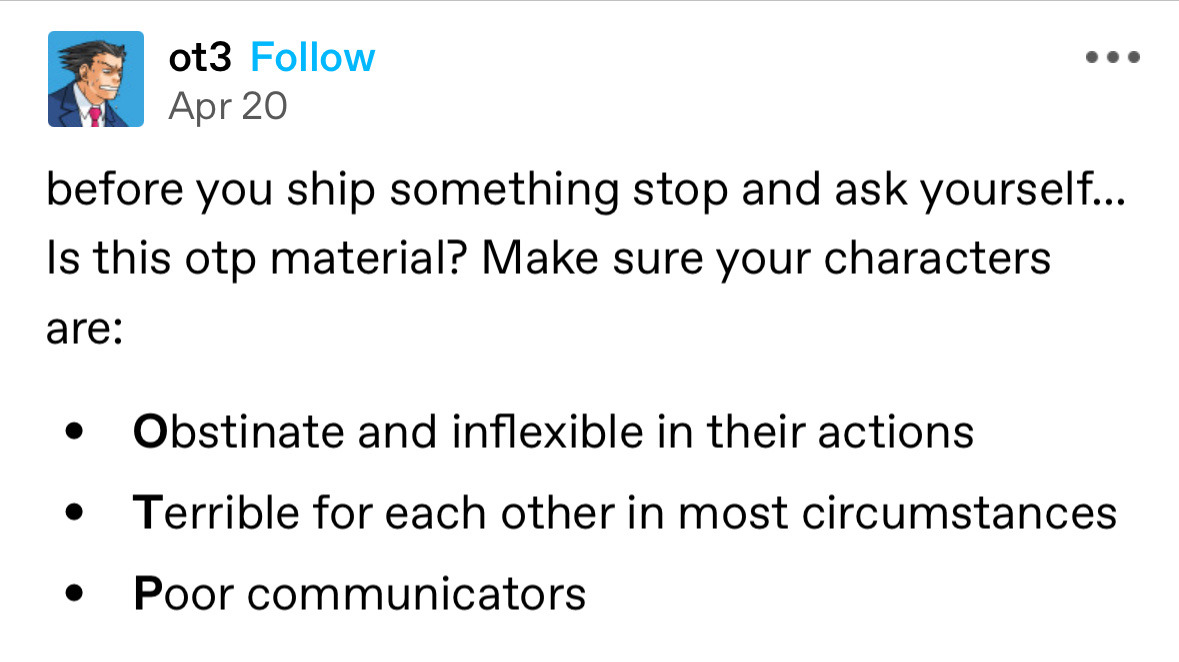Click the bullet dot before Poor

(x=73, y=595)
